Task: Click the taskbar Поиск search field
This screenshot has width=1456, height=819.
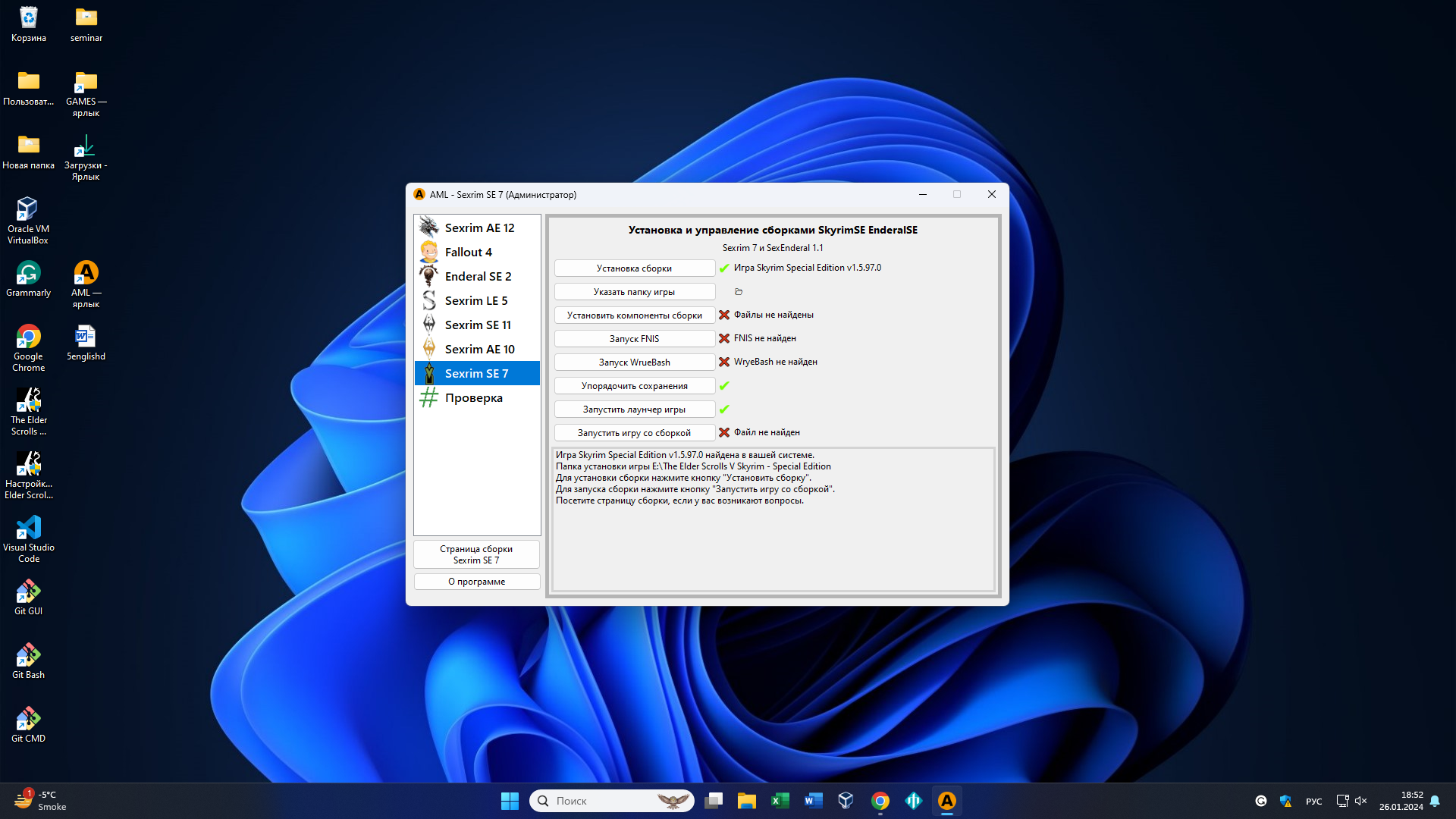Action: pos(599,801)
